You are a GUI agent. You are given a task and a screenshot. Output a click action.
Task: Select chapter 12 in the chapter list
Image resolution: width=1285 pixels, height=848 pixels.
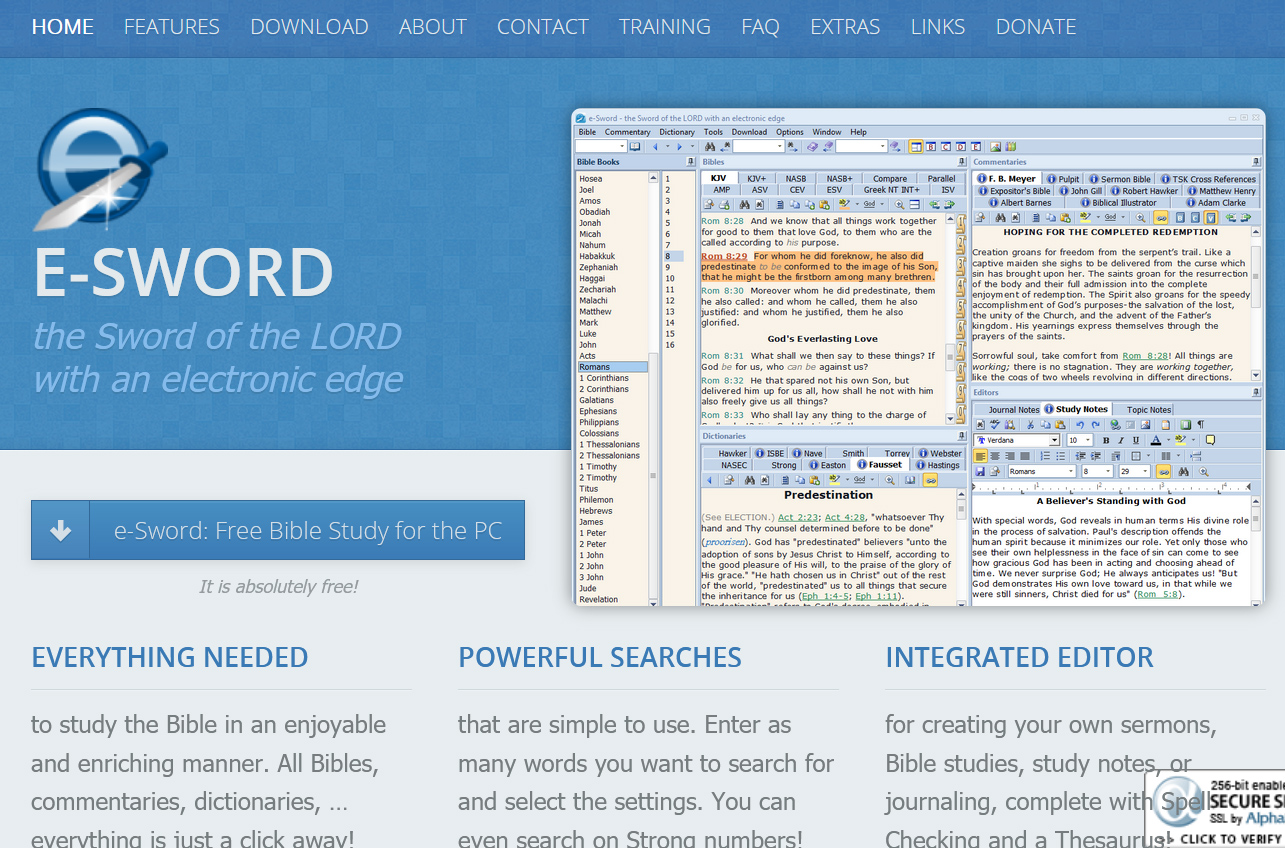point(670,300)
